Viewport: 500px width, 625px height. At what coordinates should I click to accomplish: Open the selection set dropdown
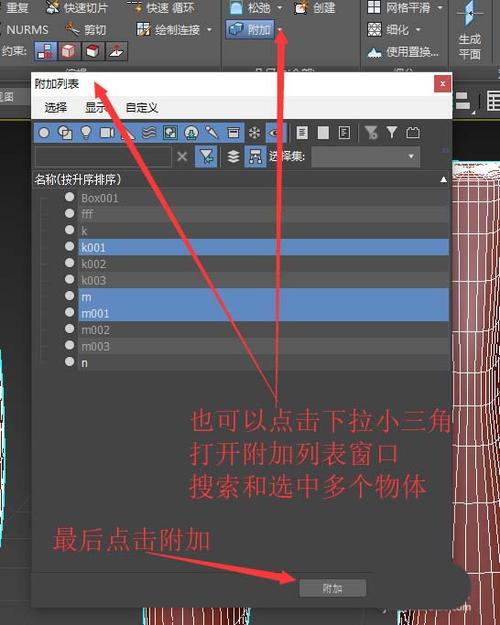pos(365,157)
